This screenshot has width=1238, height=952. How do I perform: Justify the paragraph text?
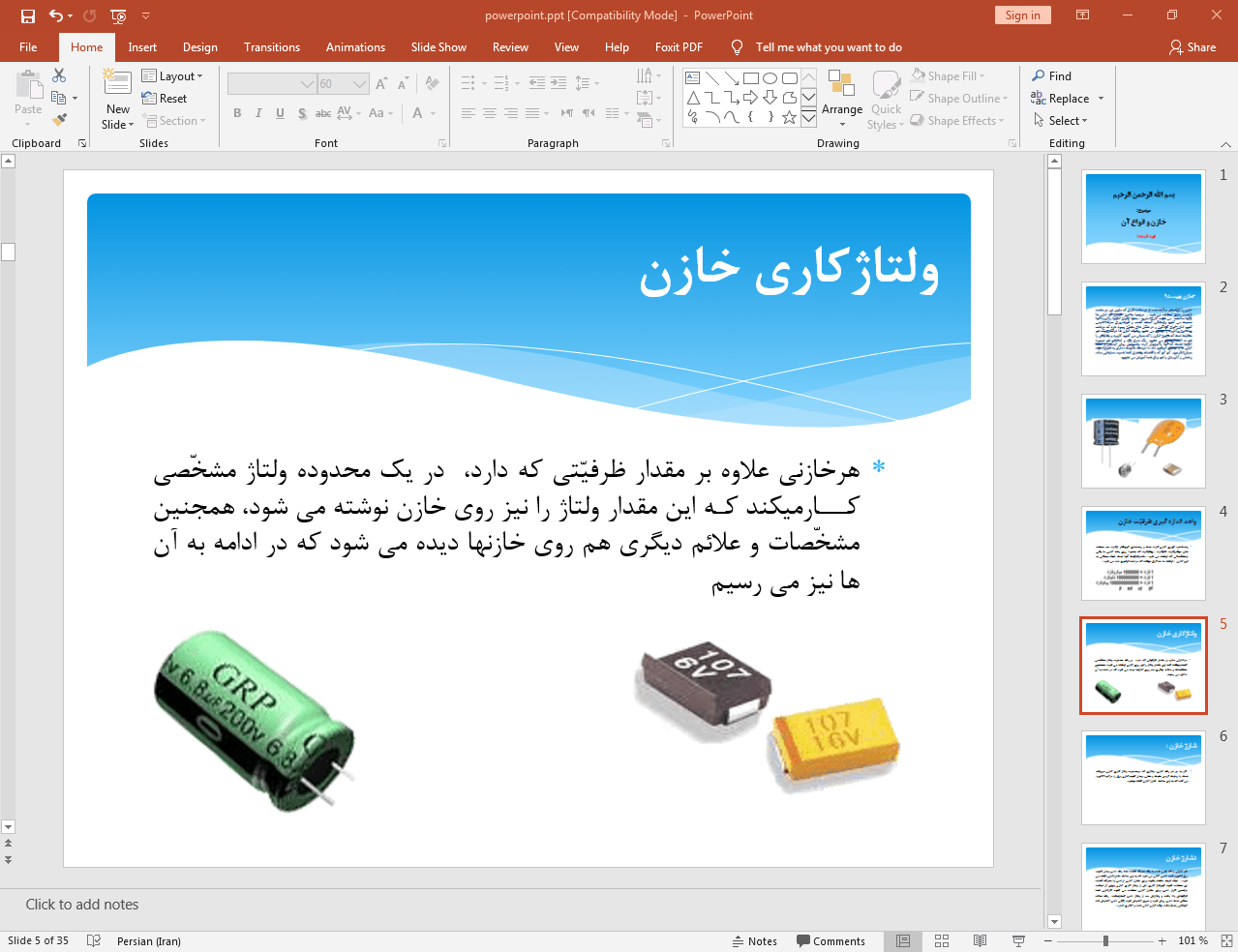click(x=531, y=113)
